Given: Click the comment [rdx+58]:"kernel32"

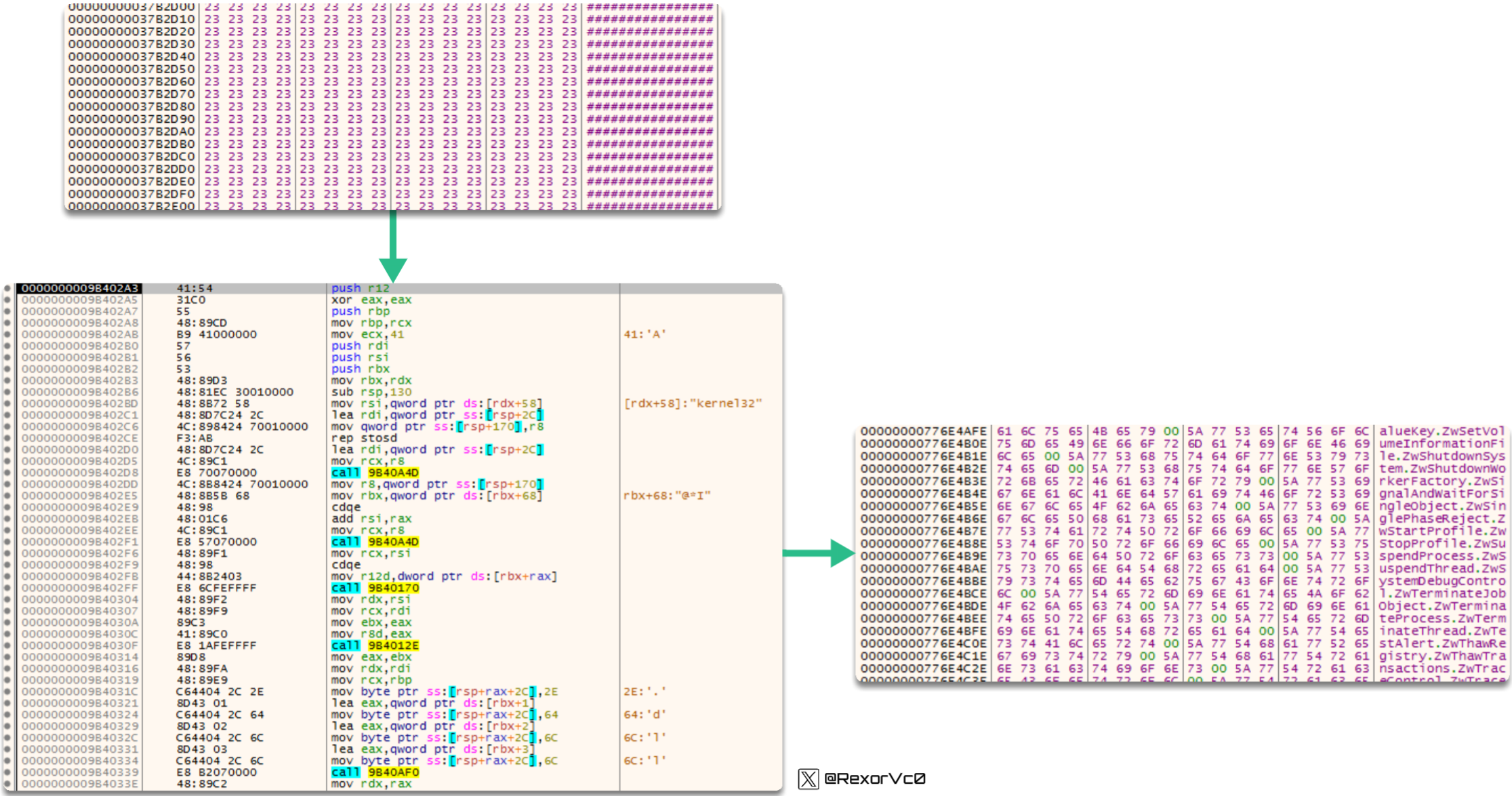Looking at the screenshot, I should [x=693, y=404].
